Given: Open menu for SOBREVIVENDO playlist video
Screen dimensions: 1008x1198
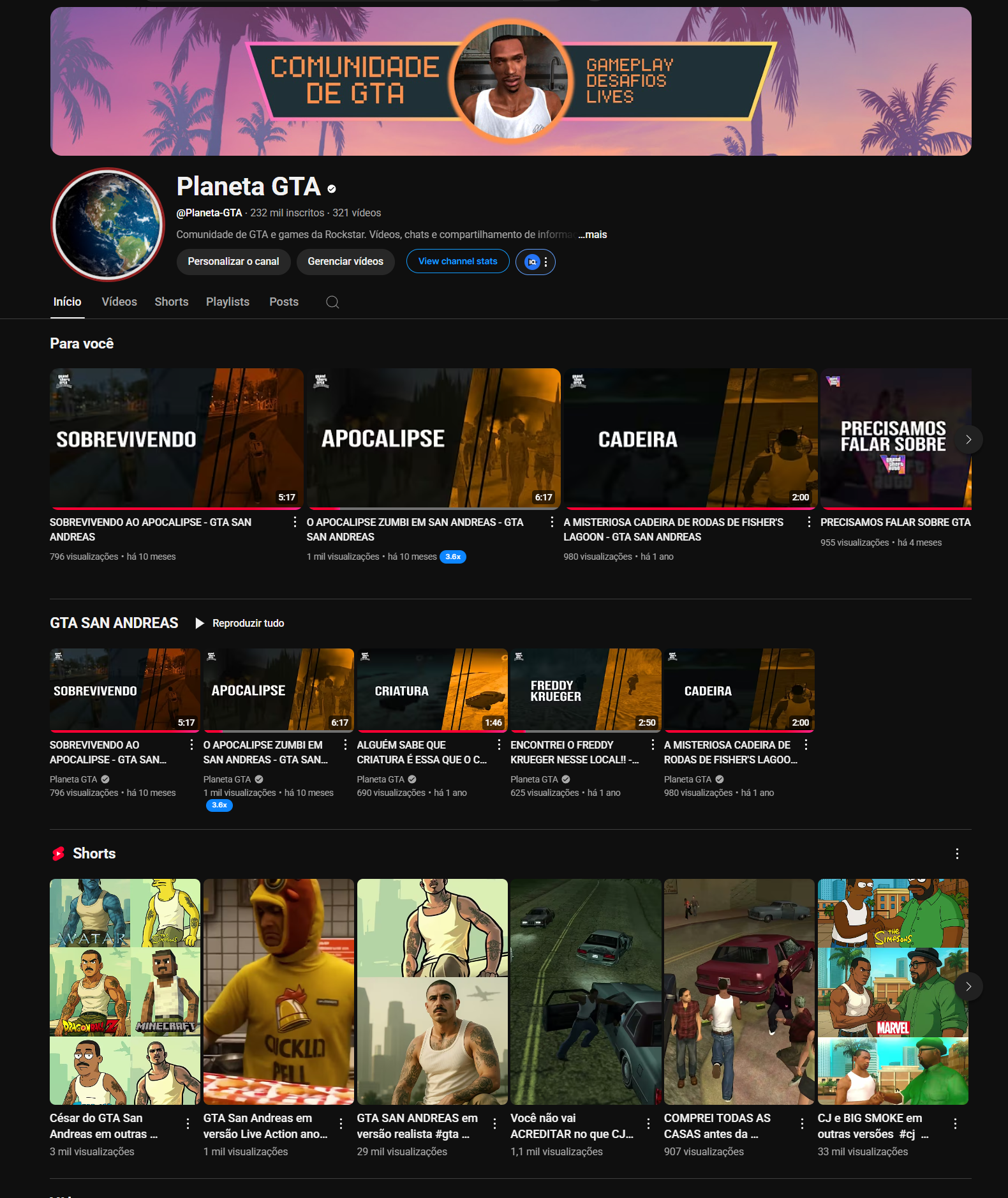Looking at the screenshot, I should 191,744.
